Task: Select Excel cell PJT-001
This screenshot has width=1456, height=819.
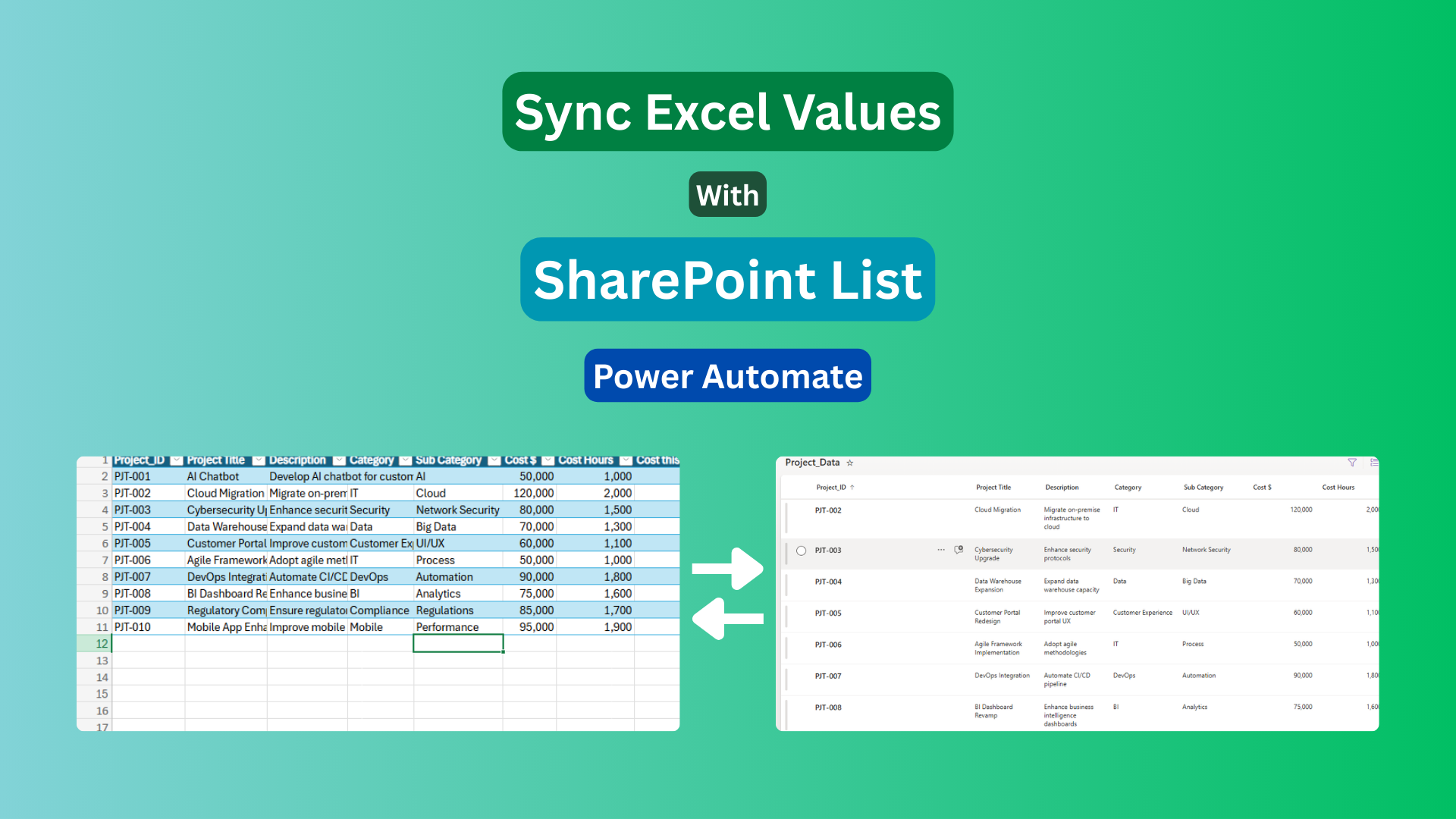Action: pyautogui.click(x=149, y=476)
